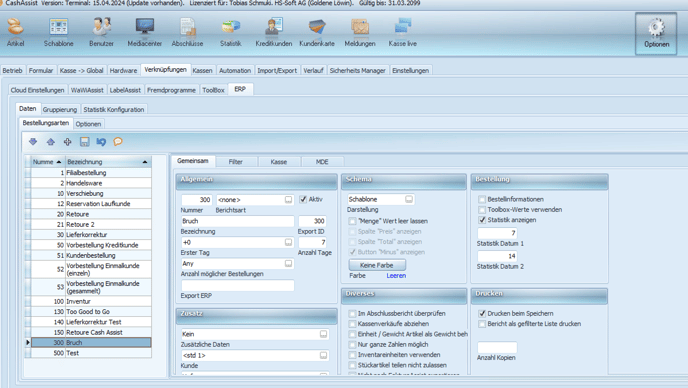This screenshot has height=388, width=688.
Task: Move selected order type up
Action: click(50, 142)
